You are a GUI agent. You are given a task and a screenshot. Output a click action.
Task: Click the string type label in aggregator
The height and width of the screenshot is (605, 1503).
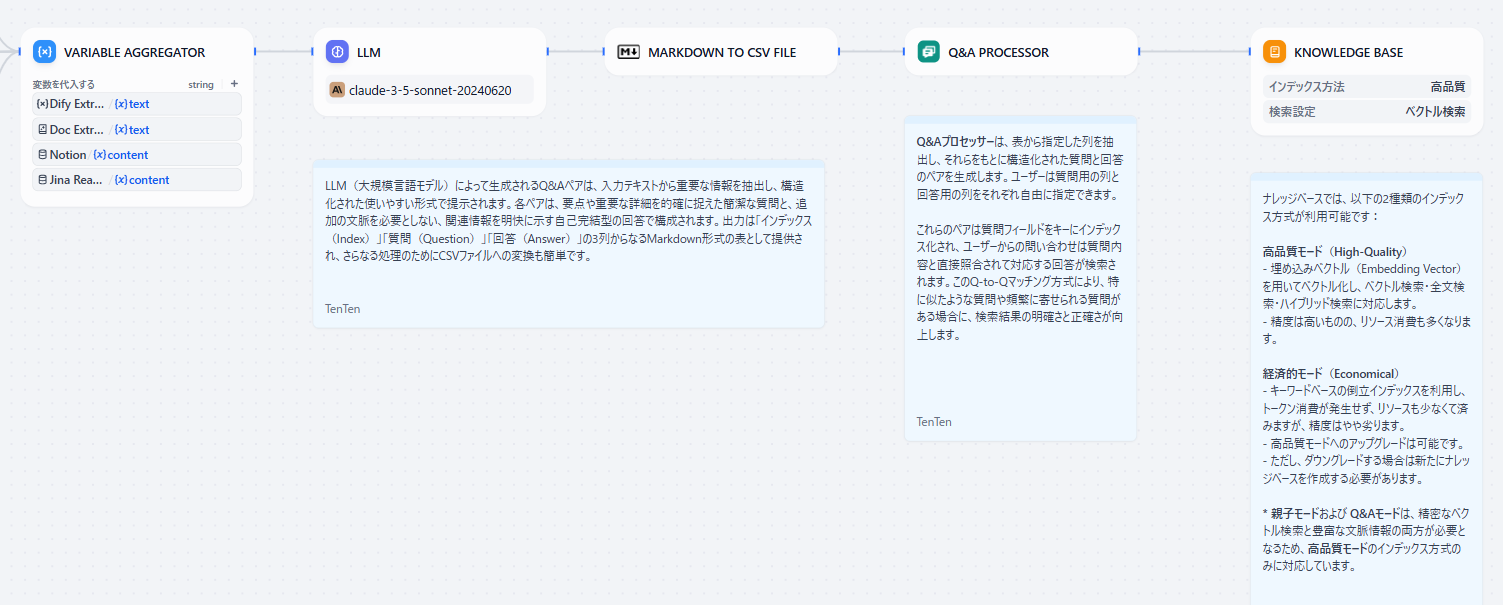pos(201,85)
